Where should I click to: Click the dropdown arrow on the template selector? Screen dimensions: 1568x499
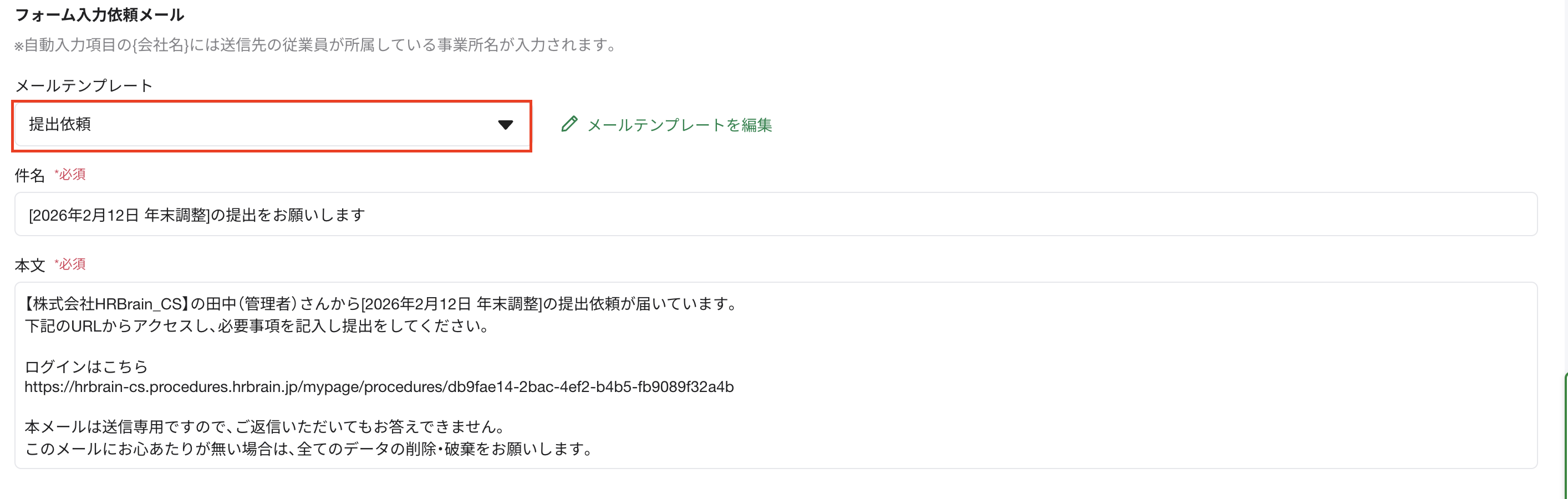(x=504, y=125)
